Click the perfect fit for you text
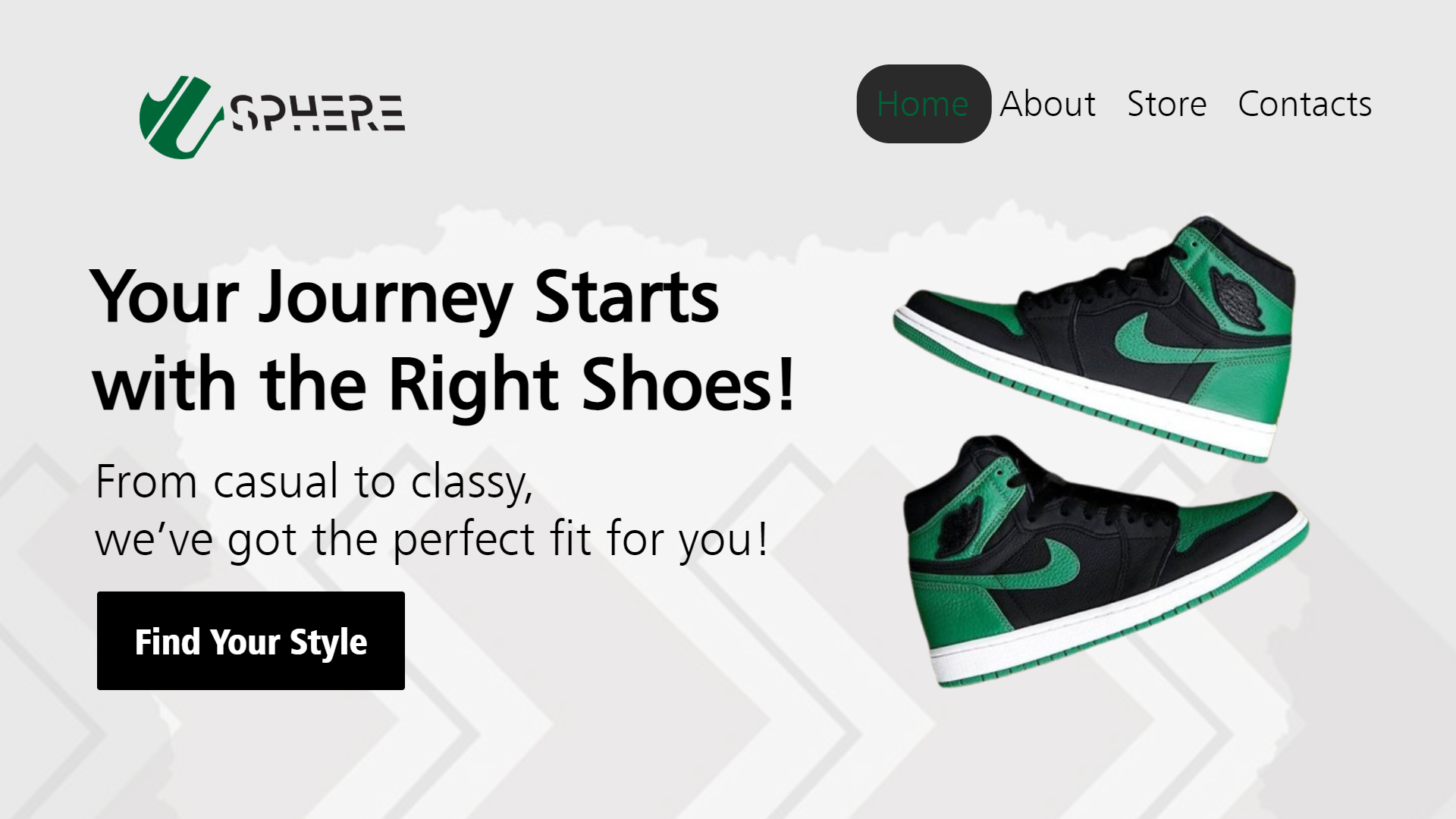The width and height of the screenshot is (1456, 819). [x=580, y=539]
